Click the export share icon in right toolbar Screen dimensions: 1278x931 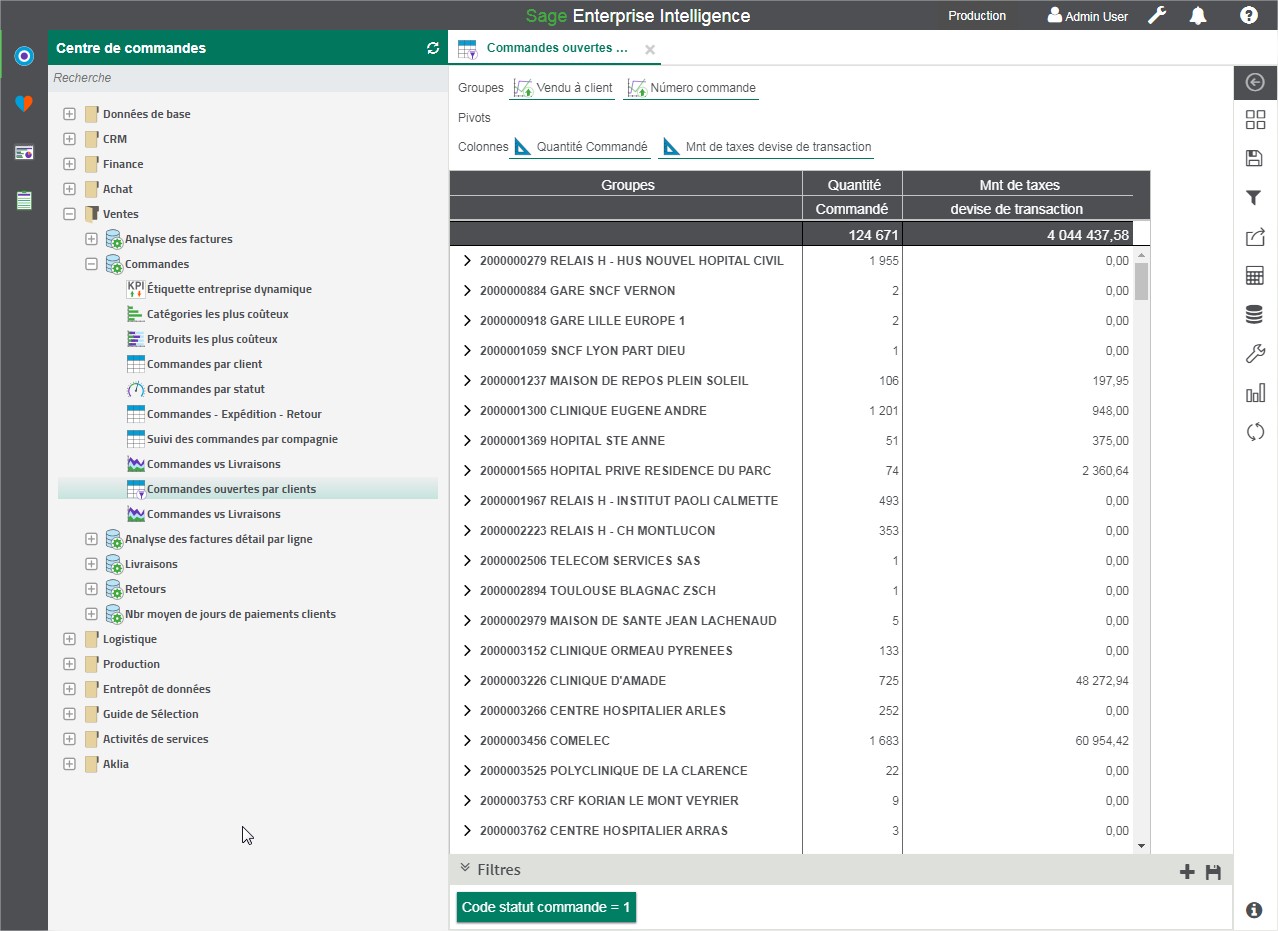tap(1255, 237)
